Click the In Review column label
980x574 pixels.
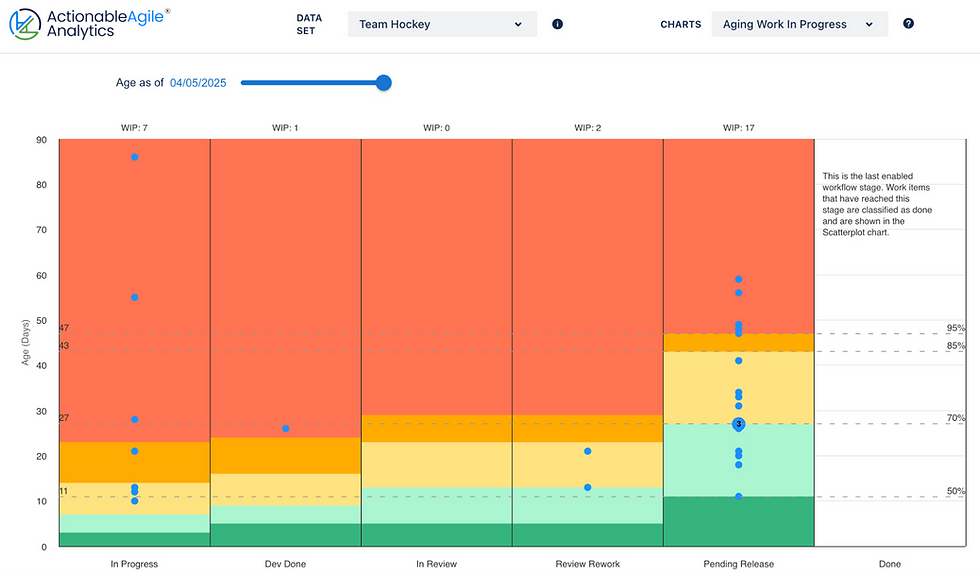[x=436, y=564]
